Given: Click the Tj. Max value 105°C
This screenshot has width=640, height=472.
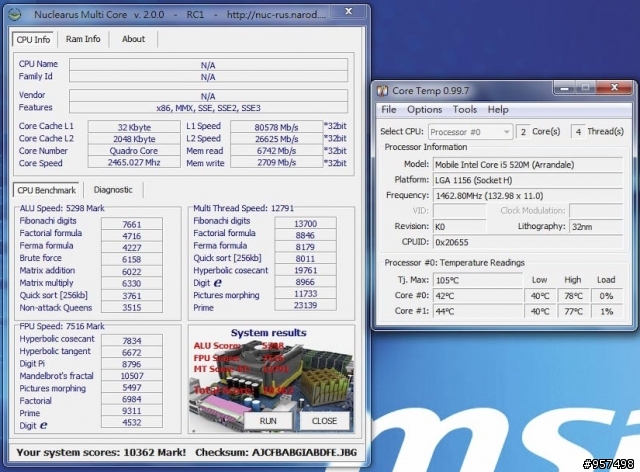Looking at the screenshot, I should (478, 281).
